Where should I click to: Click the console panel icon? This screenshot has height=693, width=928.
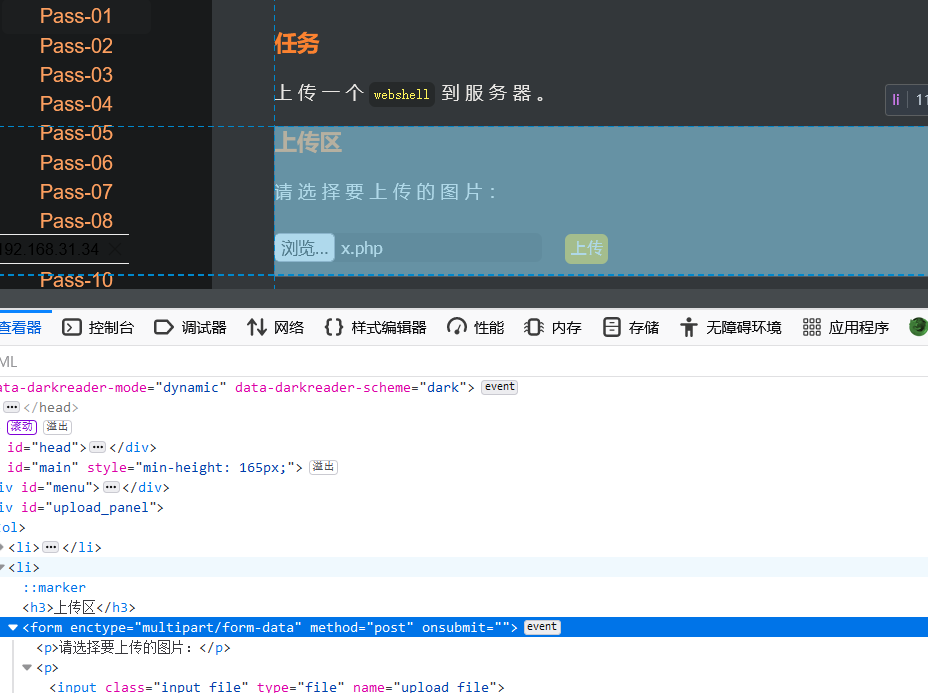click(x=72, y=327)
